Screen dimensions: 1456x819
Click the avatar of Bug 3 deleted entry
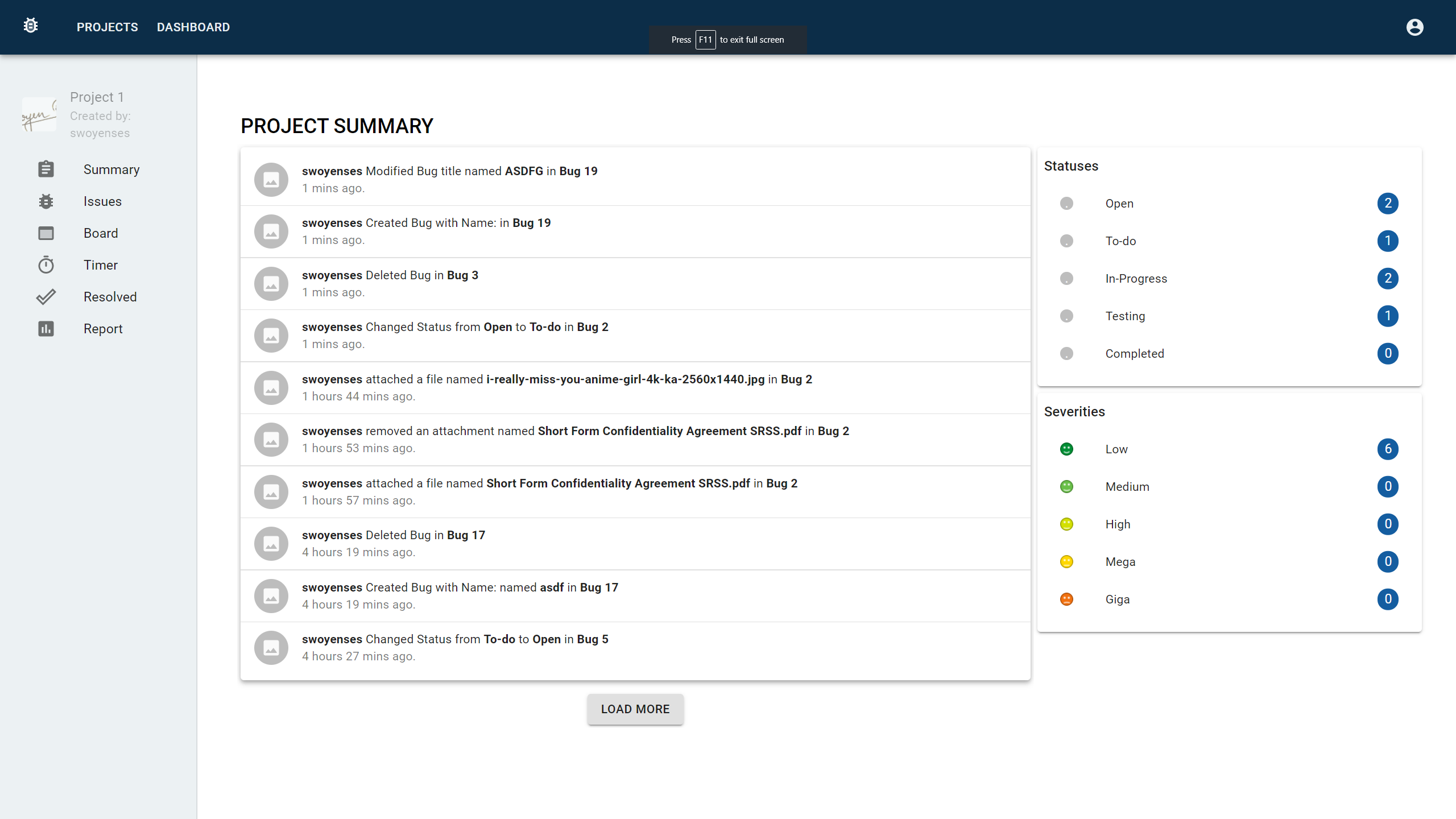pyautogui.click(x=271, y=283)
